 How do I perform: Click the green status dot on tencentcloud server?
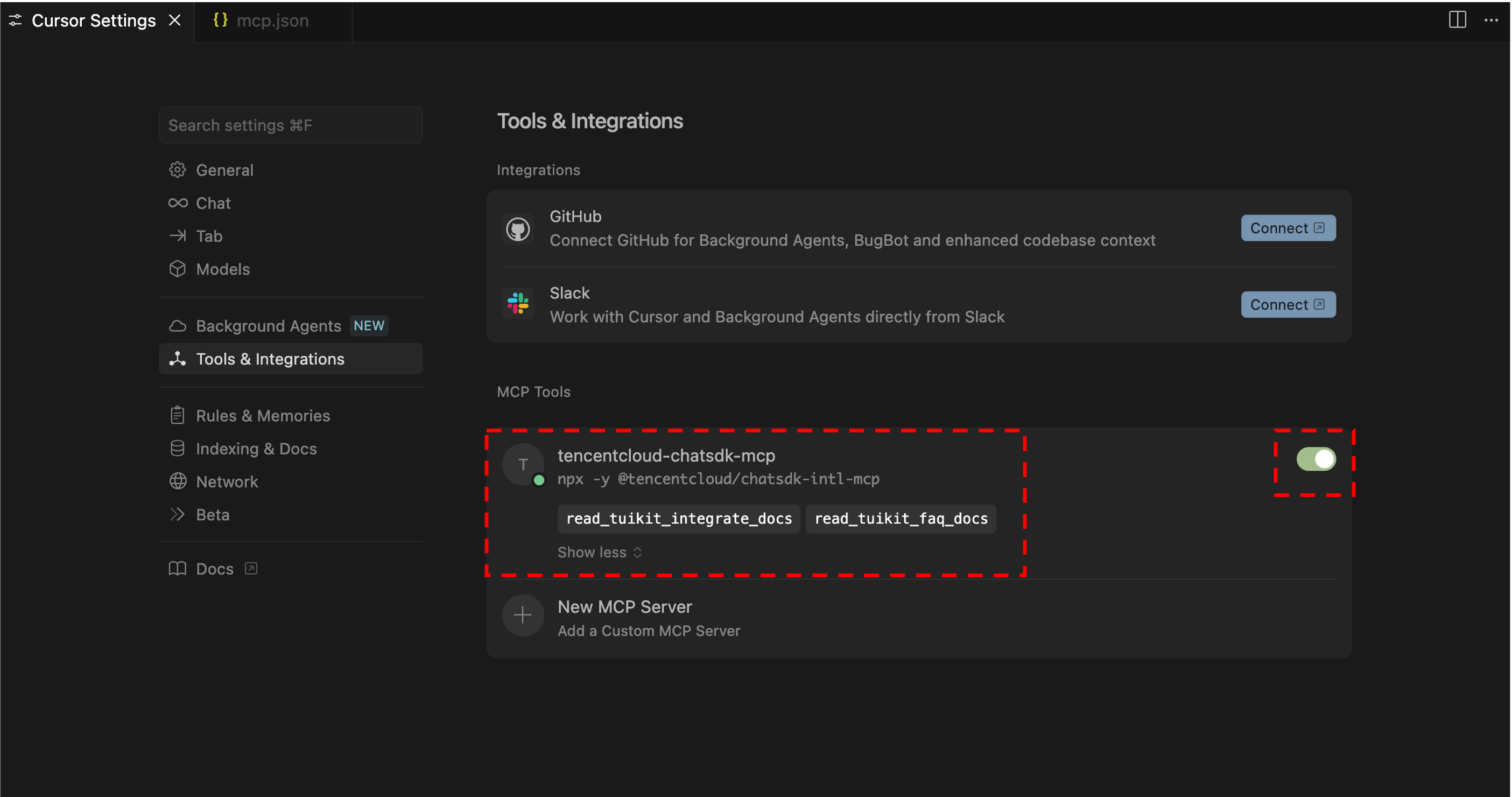(x=539, y=480)
